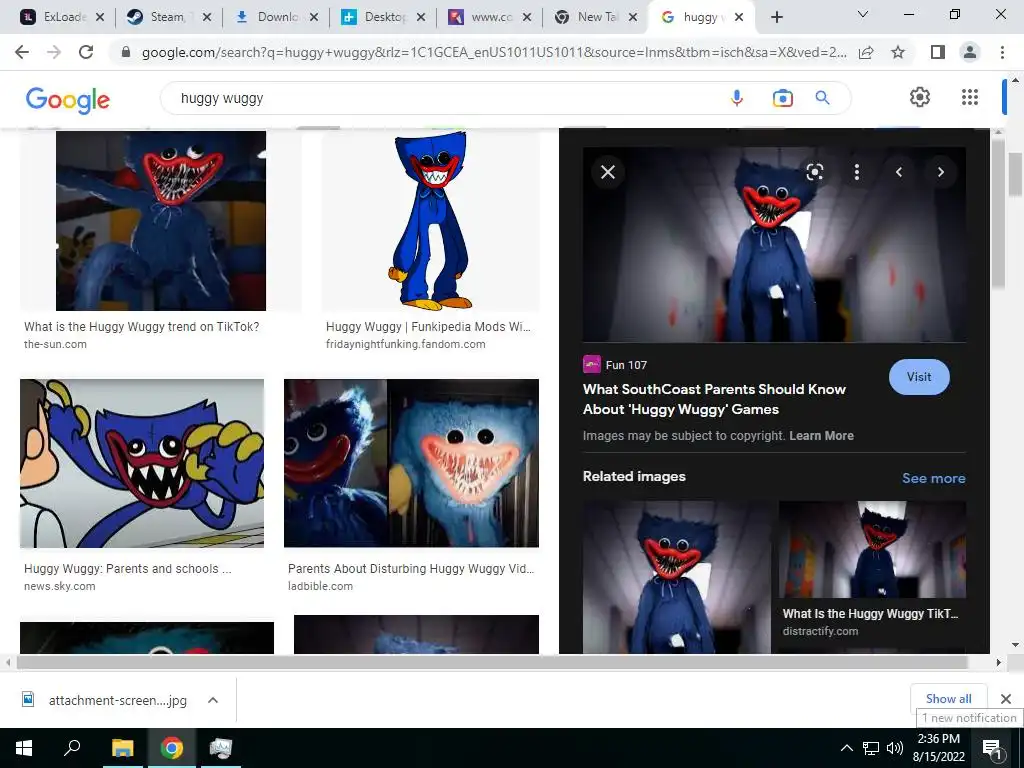Open the Chrome profile avatar
Viewport: 1024px width, 768px height.
(x=970, y=52)
